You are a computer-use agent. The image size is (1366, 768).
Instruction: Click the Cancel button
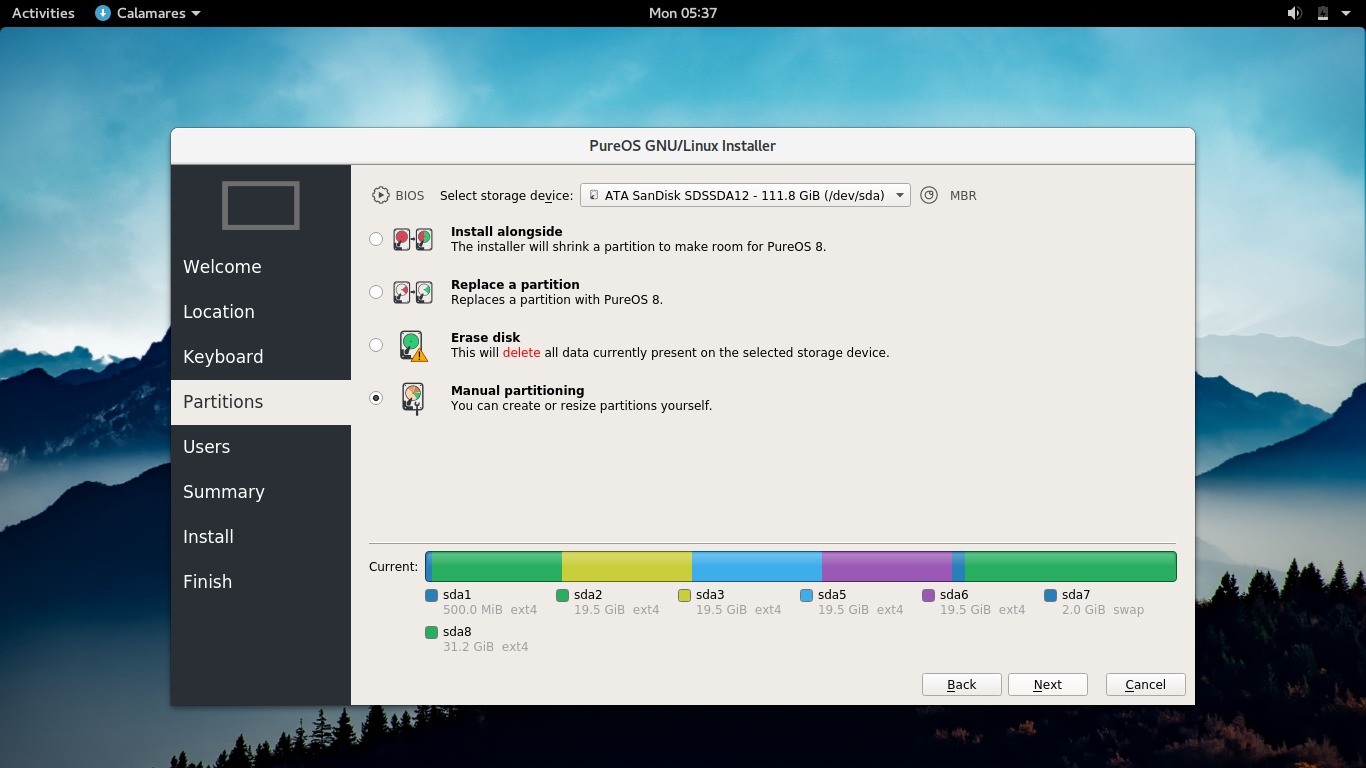tap(1144, 684)
